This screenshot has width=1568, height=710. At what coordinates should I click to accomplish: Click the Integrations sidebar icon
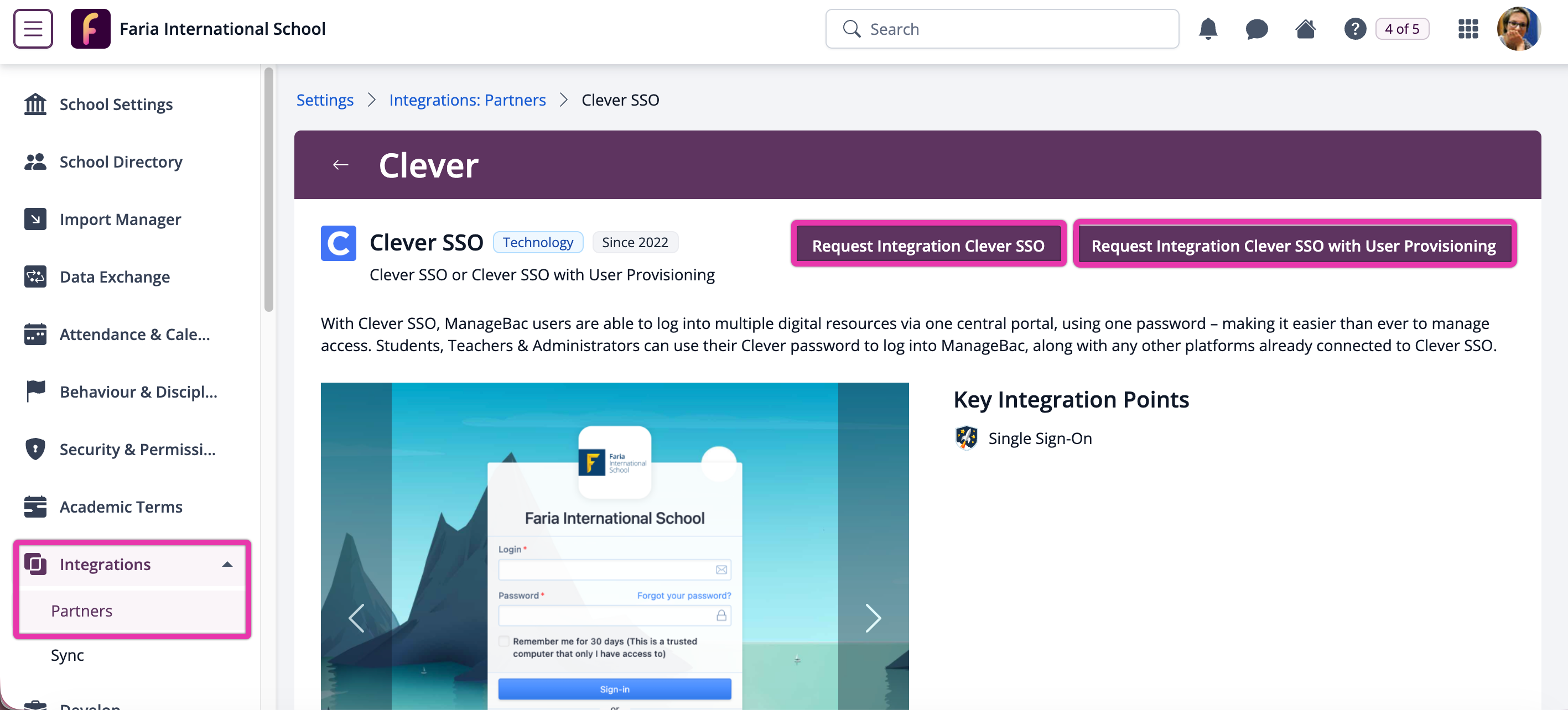click(35, 564)
